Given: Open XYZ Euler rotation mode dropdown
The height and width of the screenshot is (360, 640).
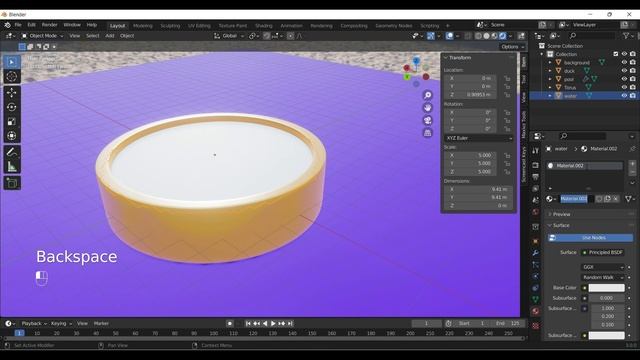Looking at the screenshot, I should pos(478,138).
